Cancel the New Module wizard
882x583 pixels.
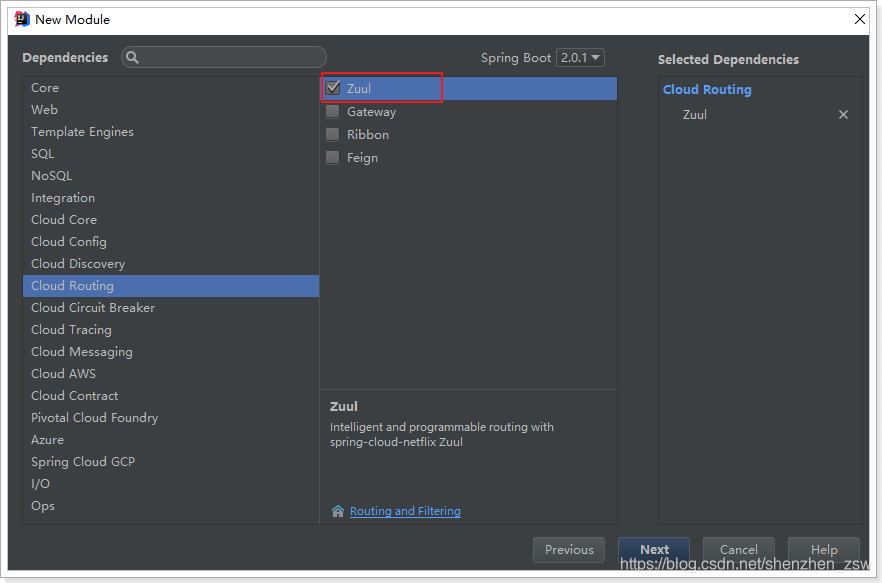[739, 550]
